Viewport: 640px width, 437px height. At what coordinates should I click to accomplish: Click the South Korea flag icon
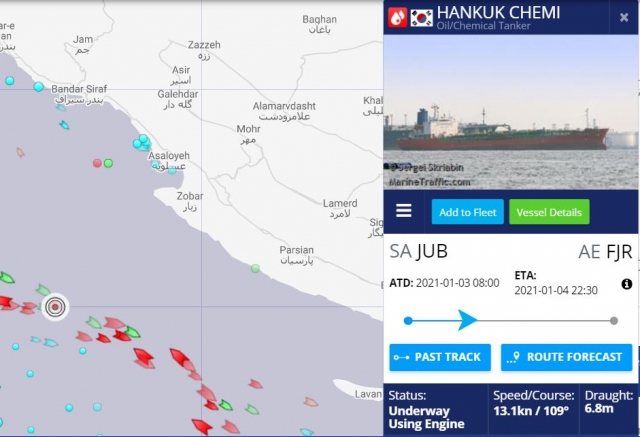[421, 18]
